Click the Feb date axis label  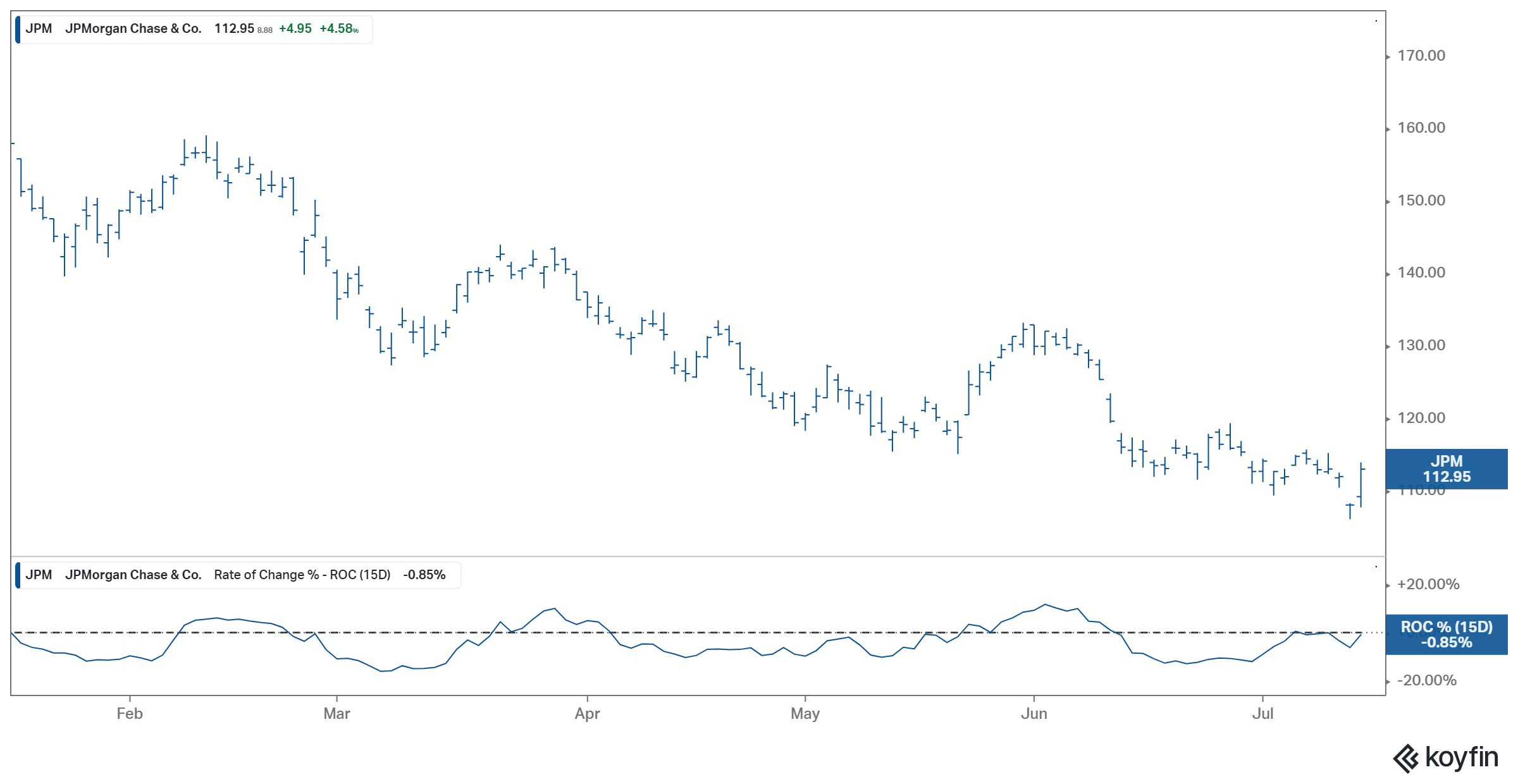point(130,714)
